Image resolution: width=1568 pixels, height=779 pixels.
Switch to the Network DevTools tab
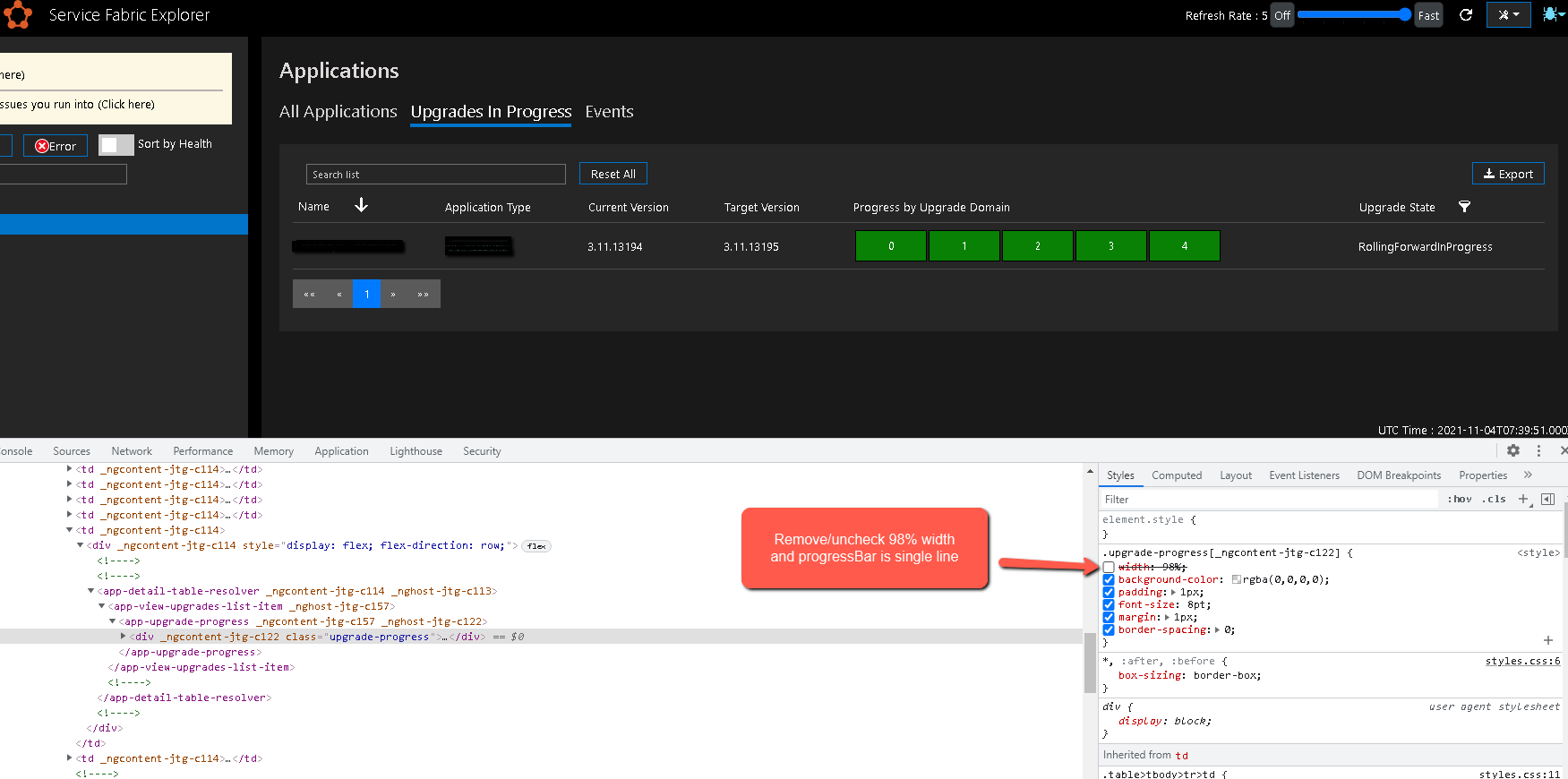point(132,451)
